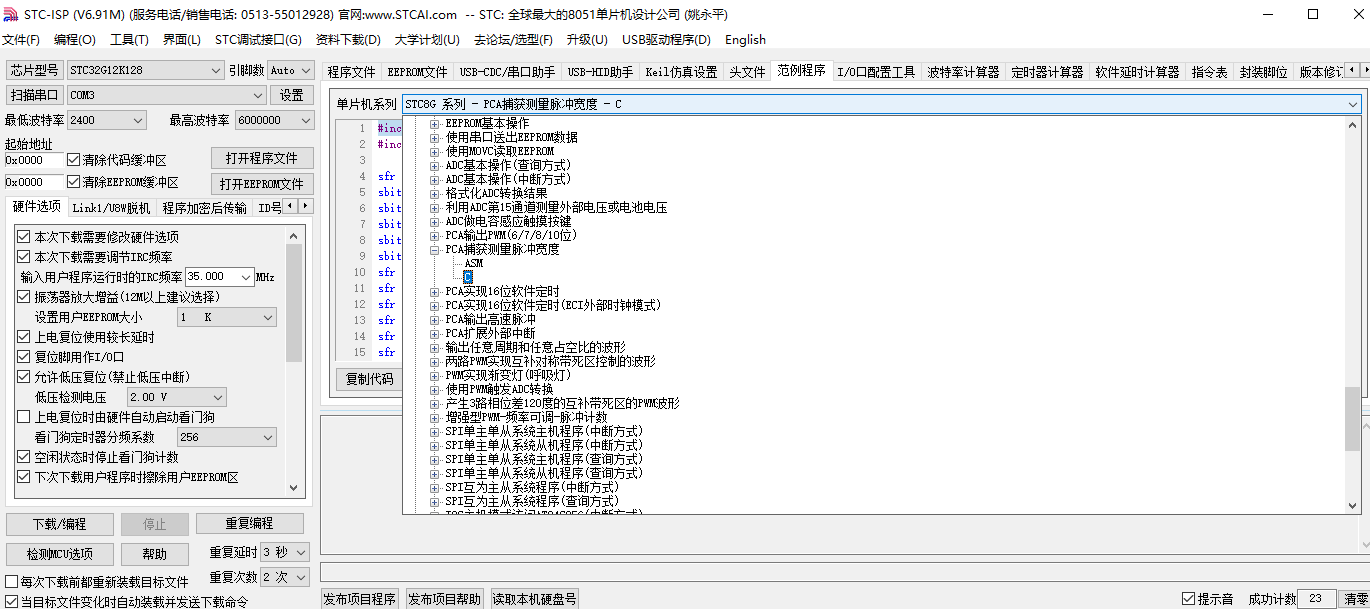Click the 打开程序文件 button
1370x609 pixels.
point(262,158)
